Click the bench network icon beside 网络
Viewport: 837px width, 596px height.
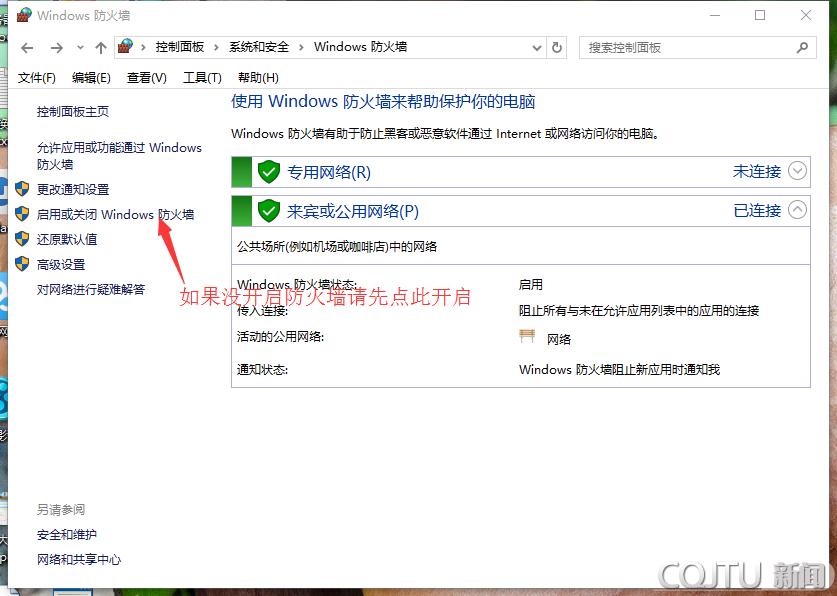pos(527,336)
